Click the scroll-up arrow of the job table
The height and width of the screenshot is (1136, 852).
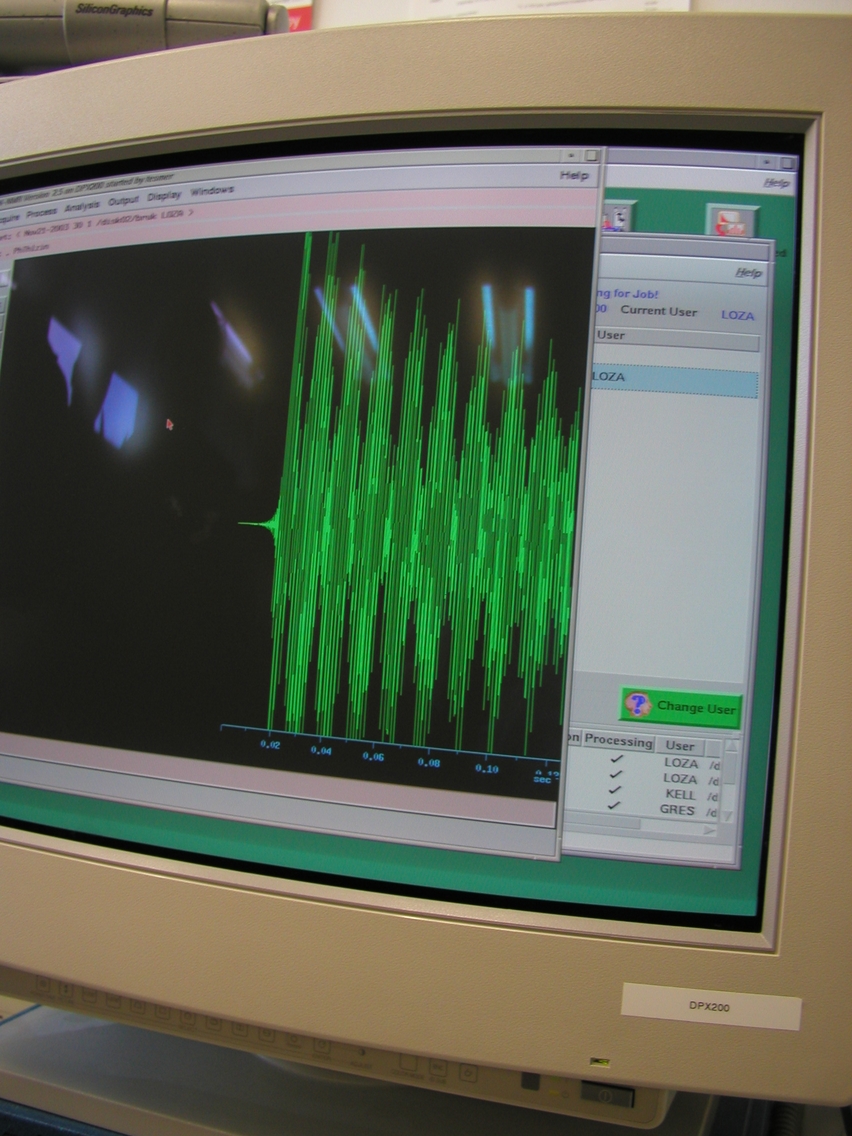[732, 747]
